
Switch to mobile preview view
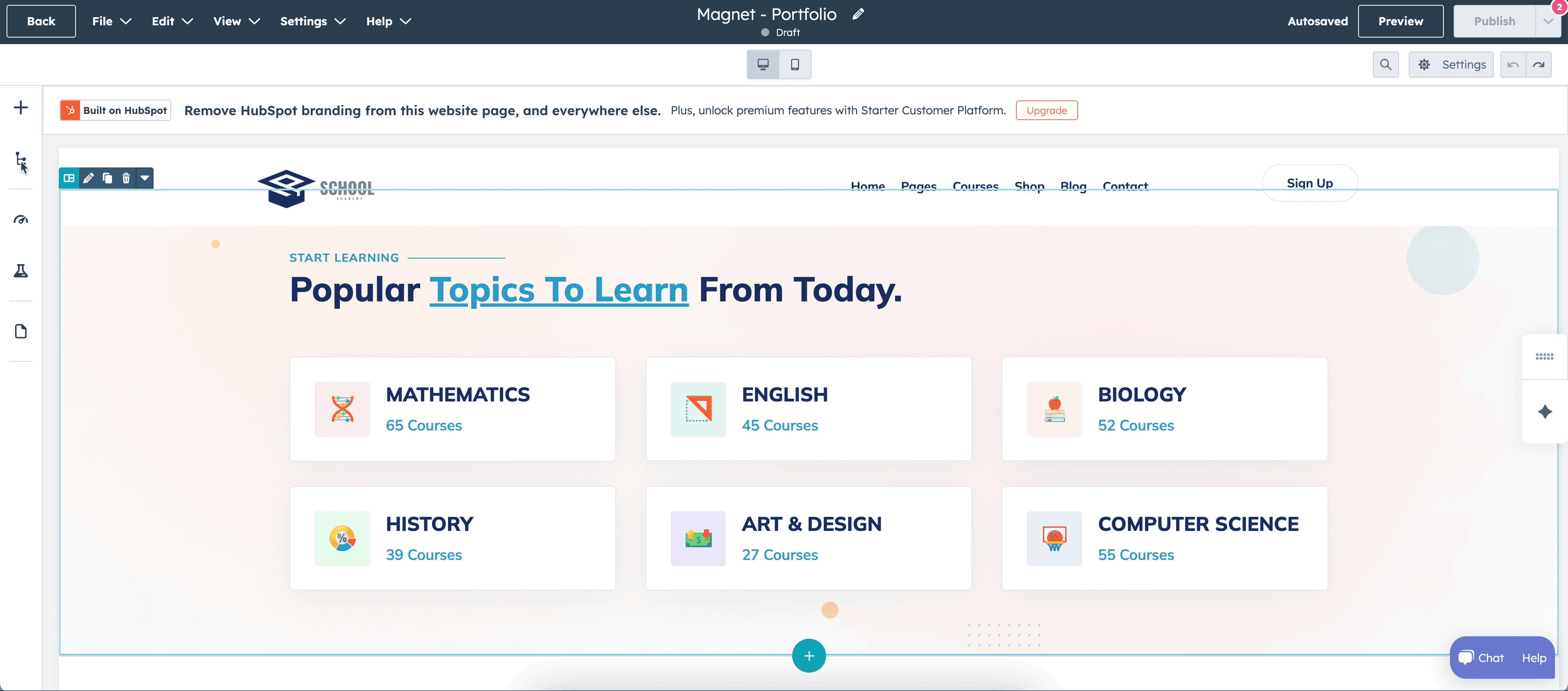[795, 65]
